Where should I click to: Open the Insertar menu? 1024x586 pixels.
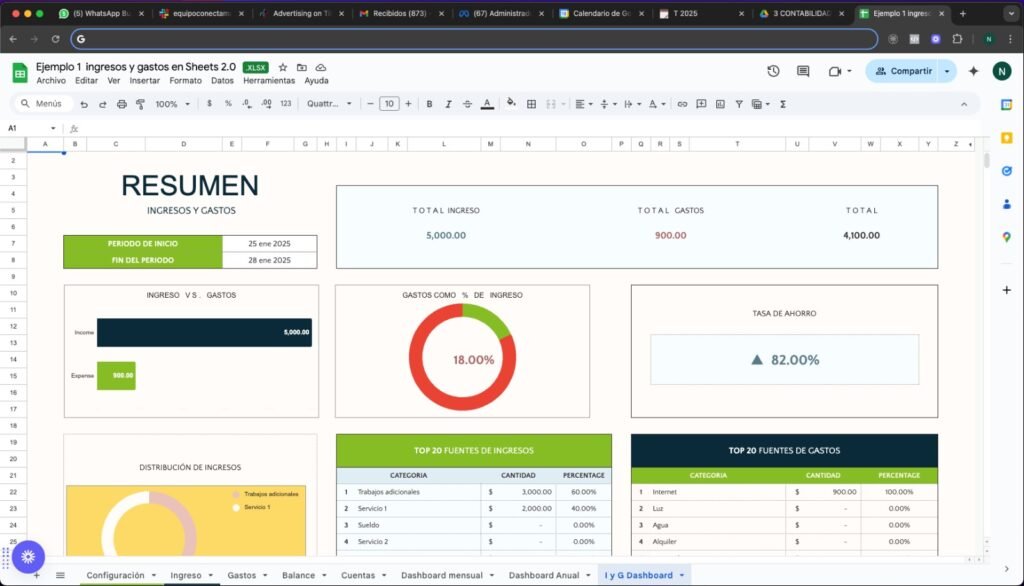pyautogui.click(x=144, y=81)
